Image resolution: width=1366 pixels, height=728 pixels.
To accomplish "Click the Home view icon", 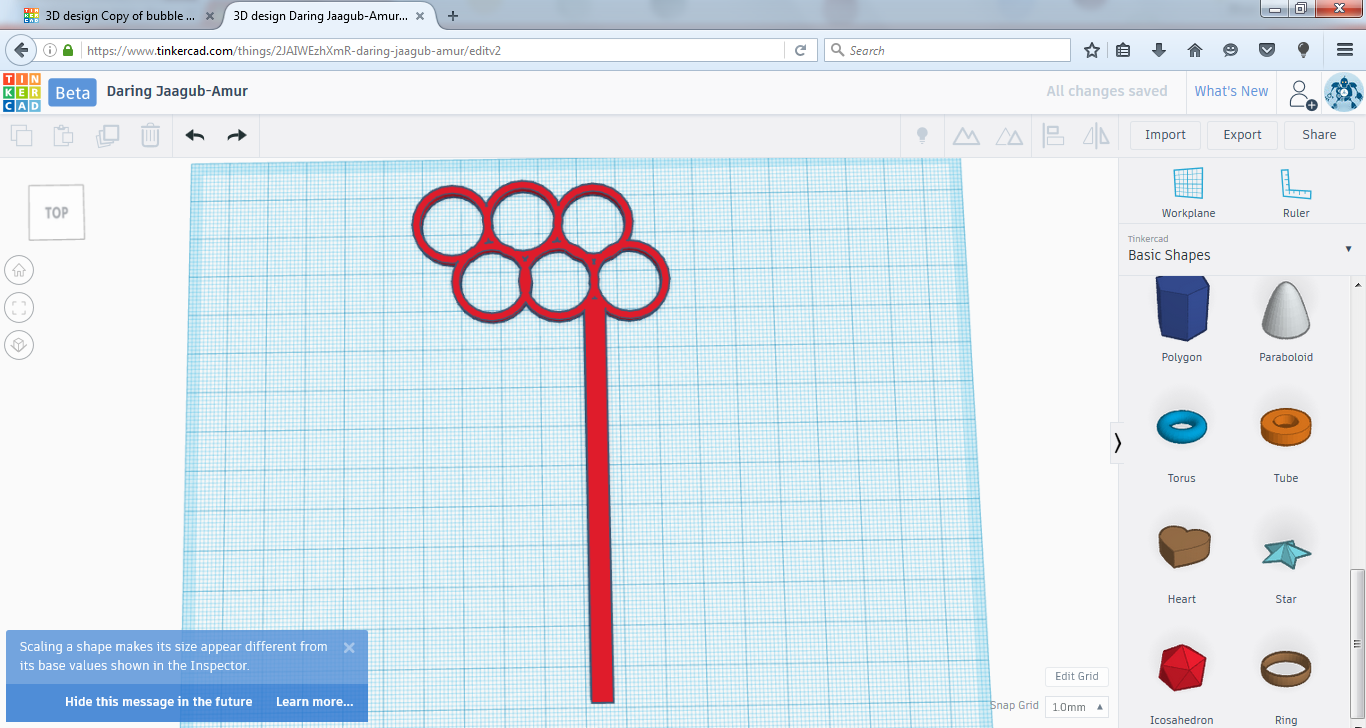I will [19, 269].
